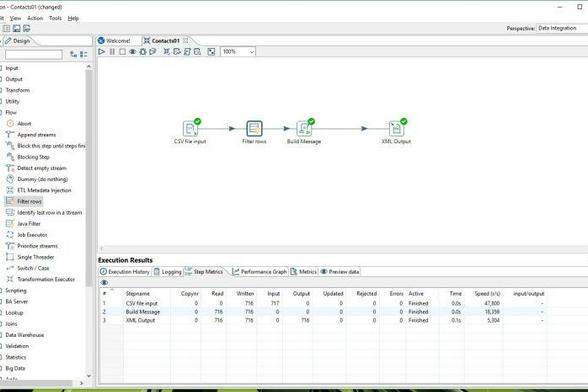The height and width of the screenshot is (392, 588).
Task: Open the Logging tab
Action: coord(168,272)
